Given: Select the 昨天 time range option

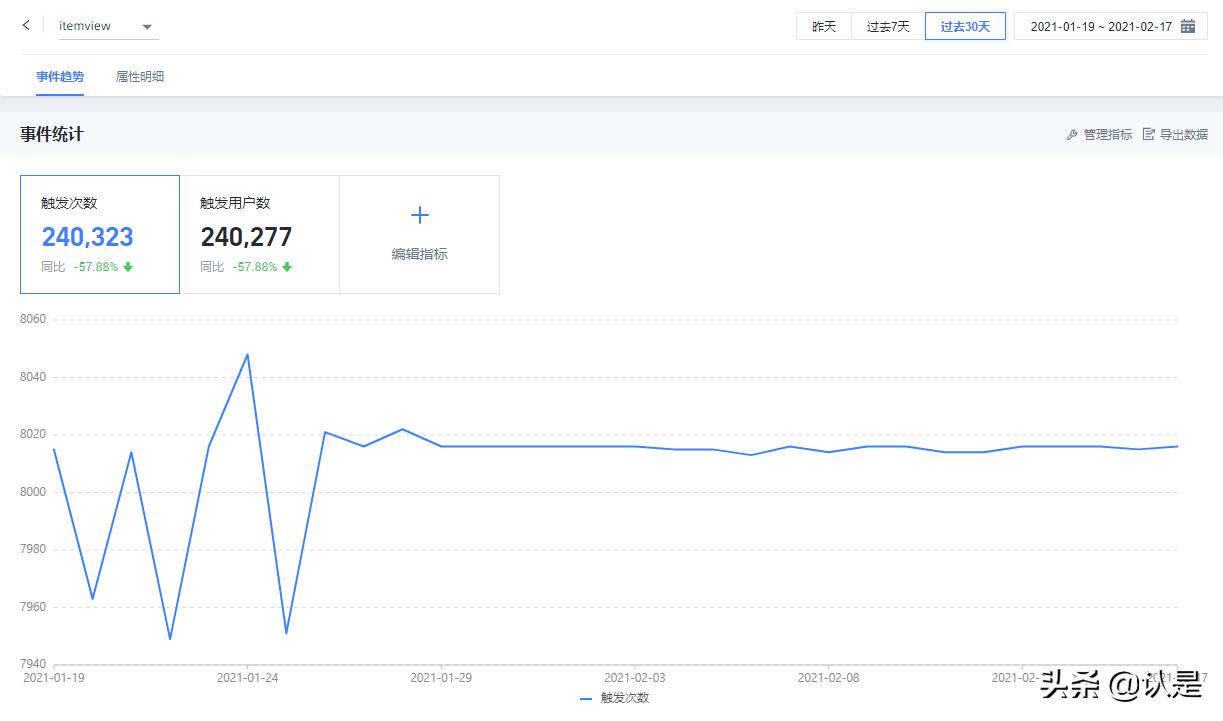Looking at the screenshot, I should [823, 25].
